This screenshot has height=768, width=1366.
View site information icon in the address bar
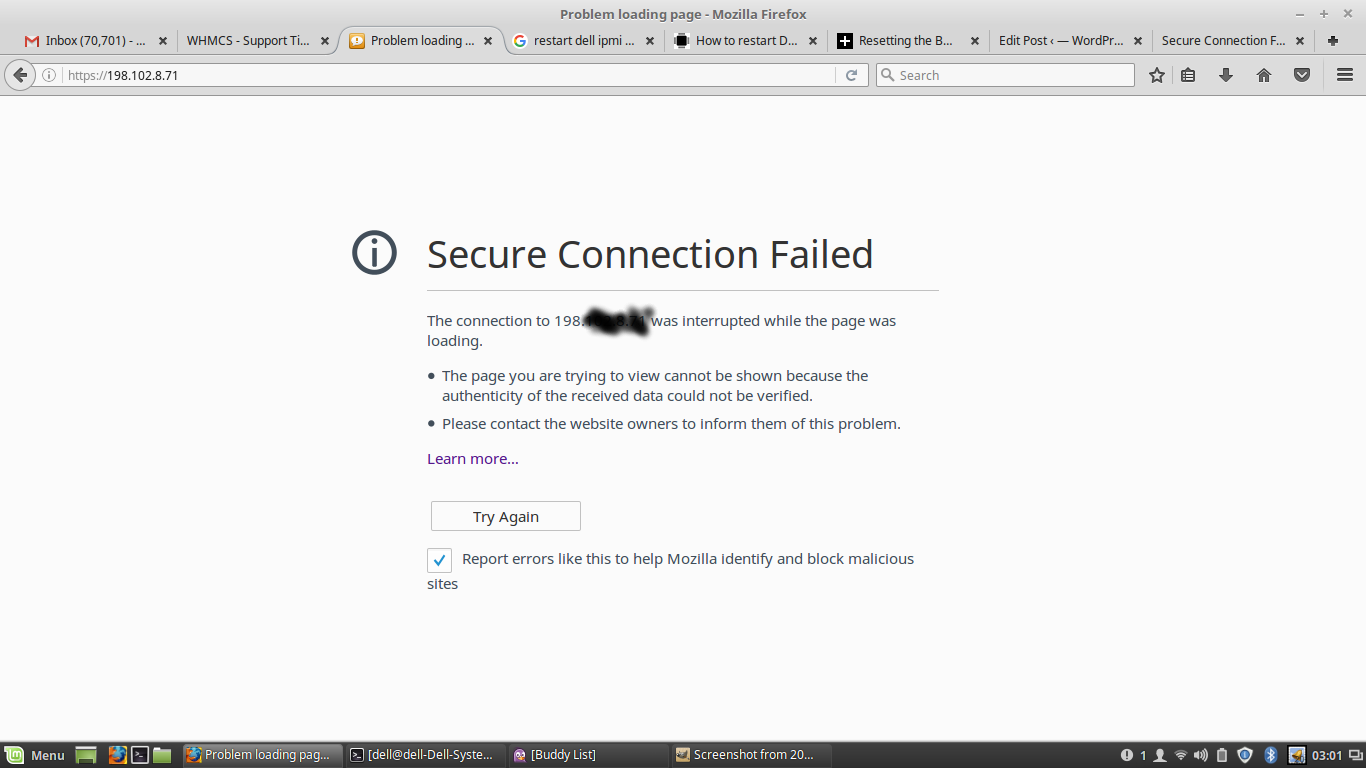(x=49, y=75)
